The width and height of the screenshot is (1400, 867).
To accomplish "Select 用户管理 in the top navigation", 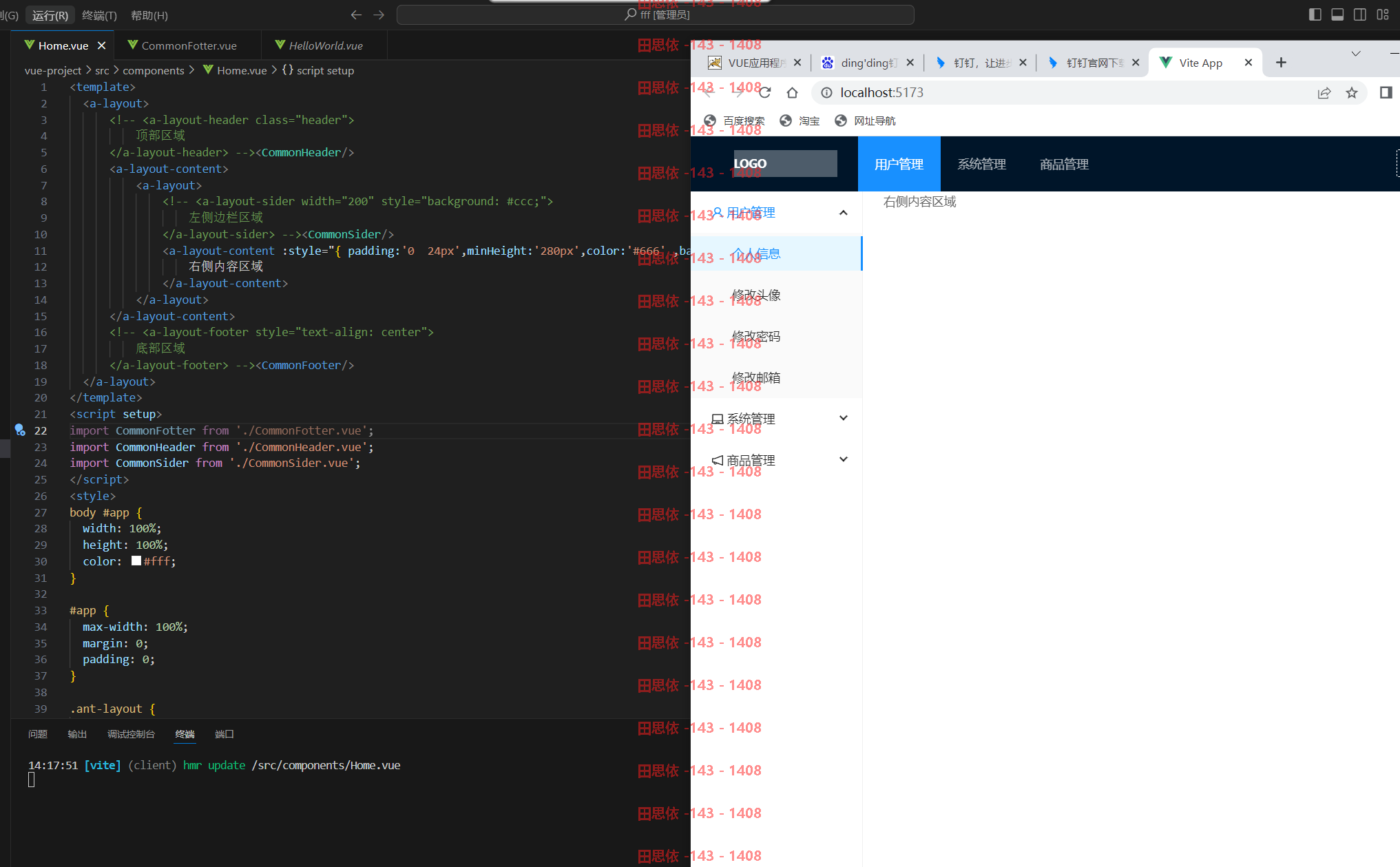I will tap(899, 164).
